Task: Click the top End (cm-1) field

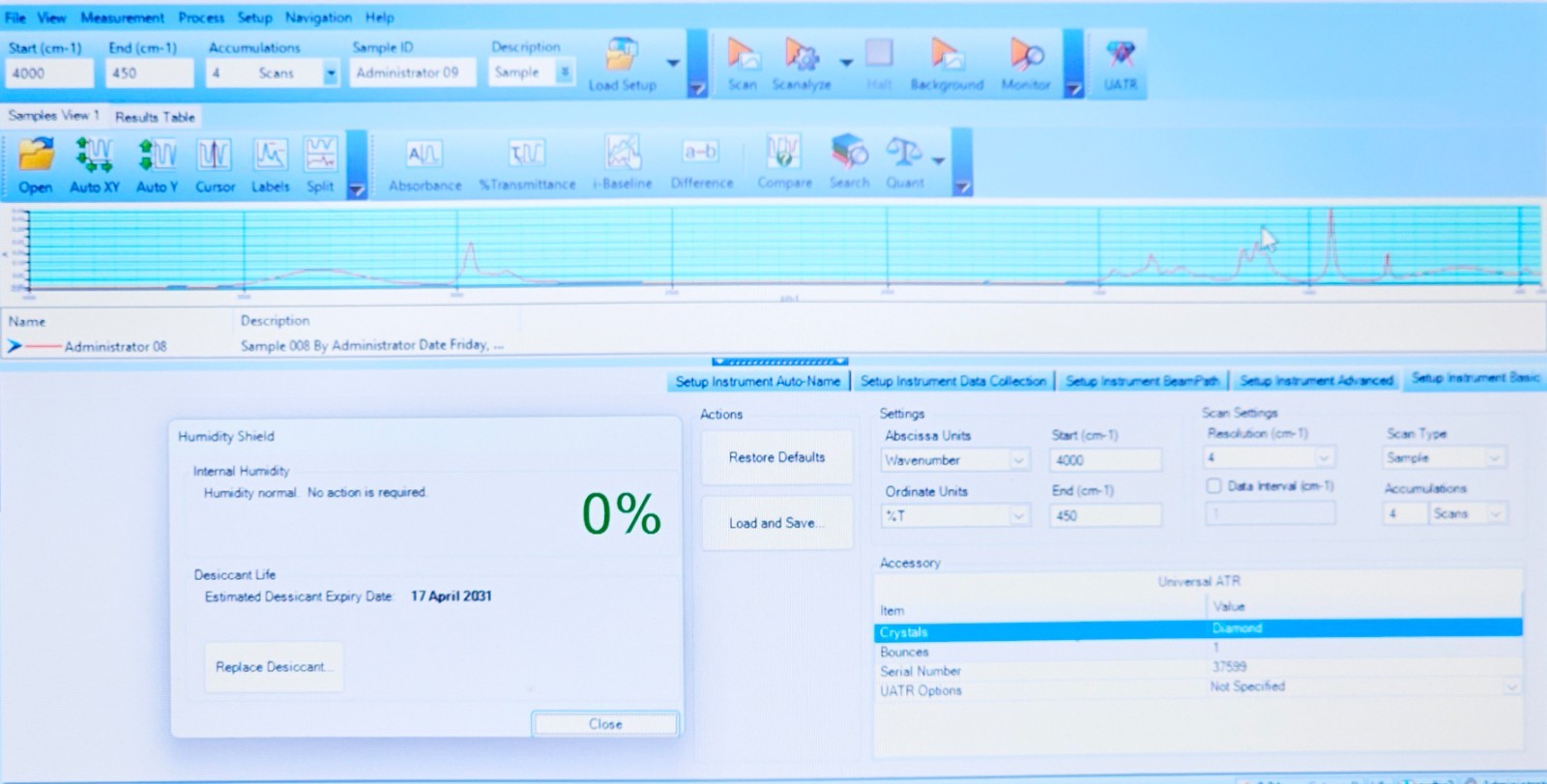Action: coord(150,73)
